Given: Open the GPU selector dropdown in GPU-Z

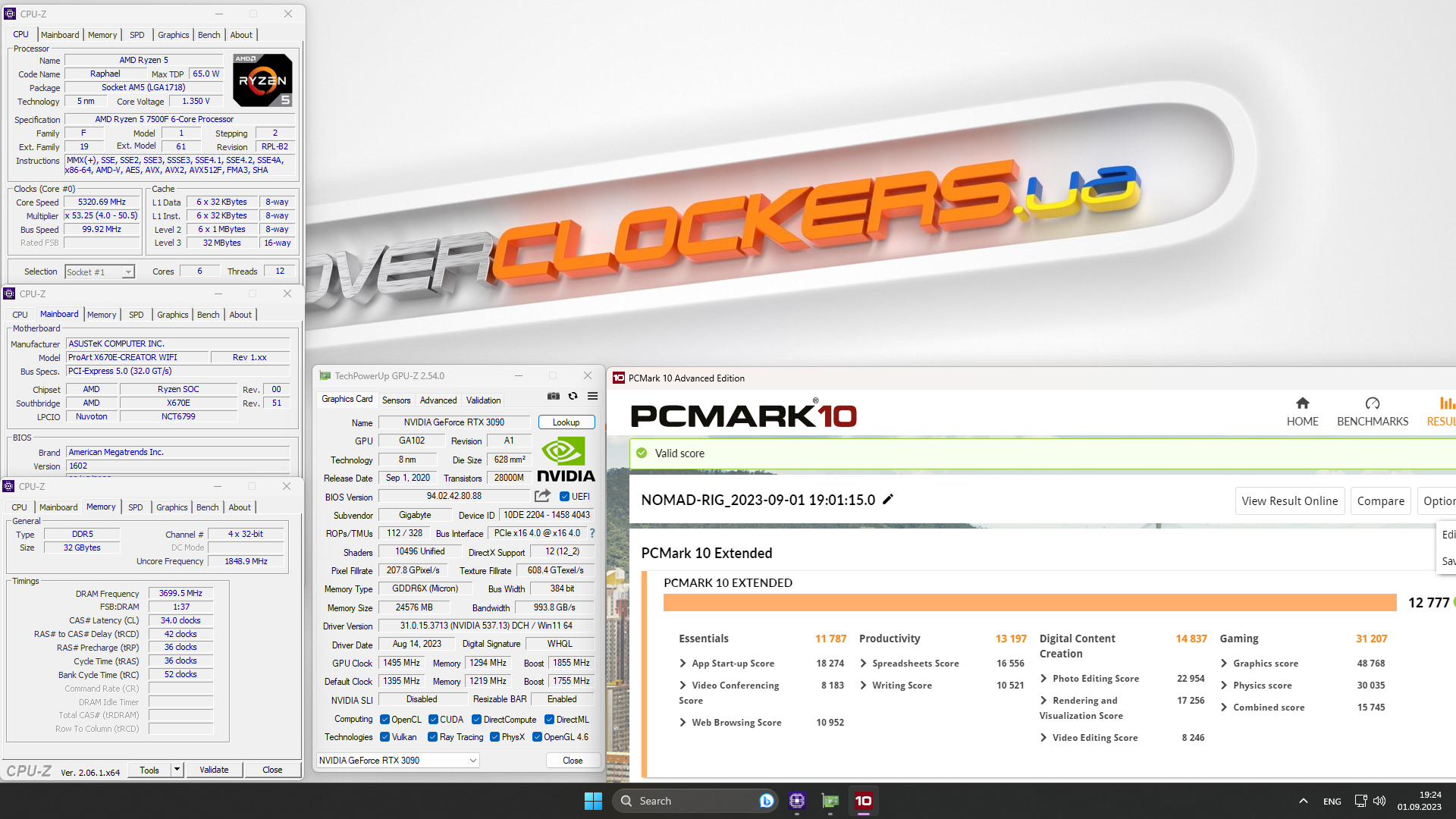Looking at the screenshot, I should (397, 760).
